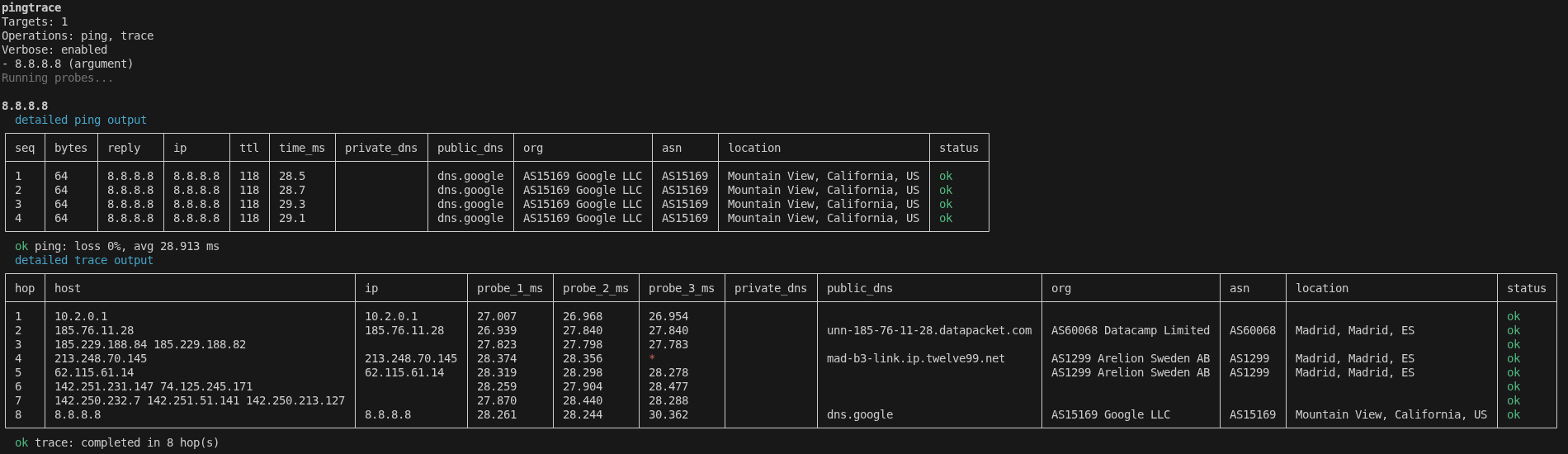
Task: Select the probe_1_ms column header
Action: 509,288
